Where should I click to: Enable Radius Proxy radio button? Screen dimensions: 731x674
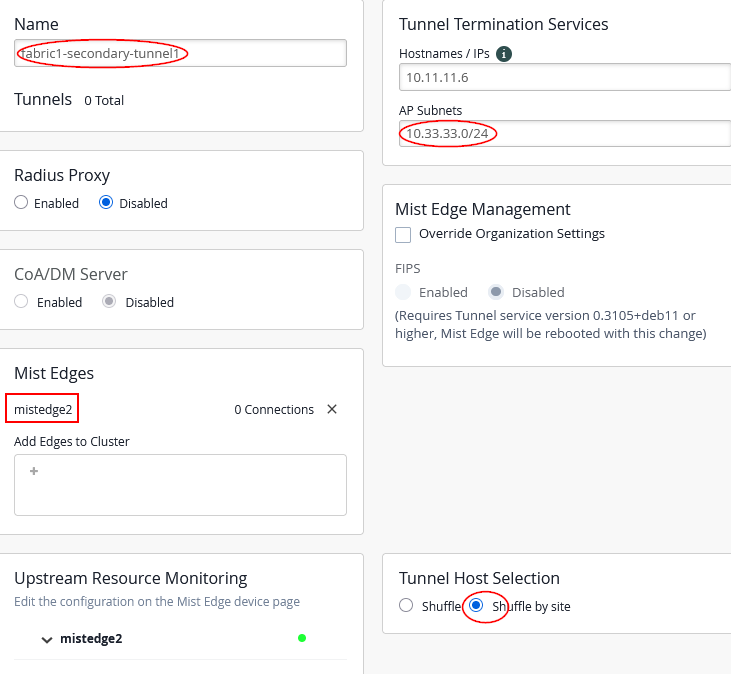click(x=21, y=203)
